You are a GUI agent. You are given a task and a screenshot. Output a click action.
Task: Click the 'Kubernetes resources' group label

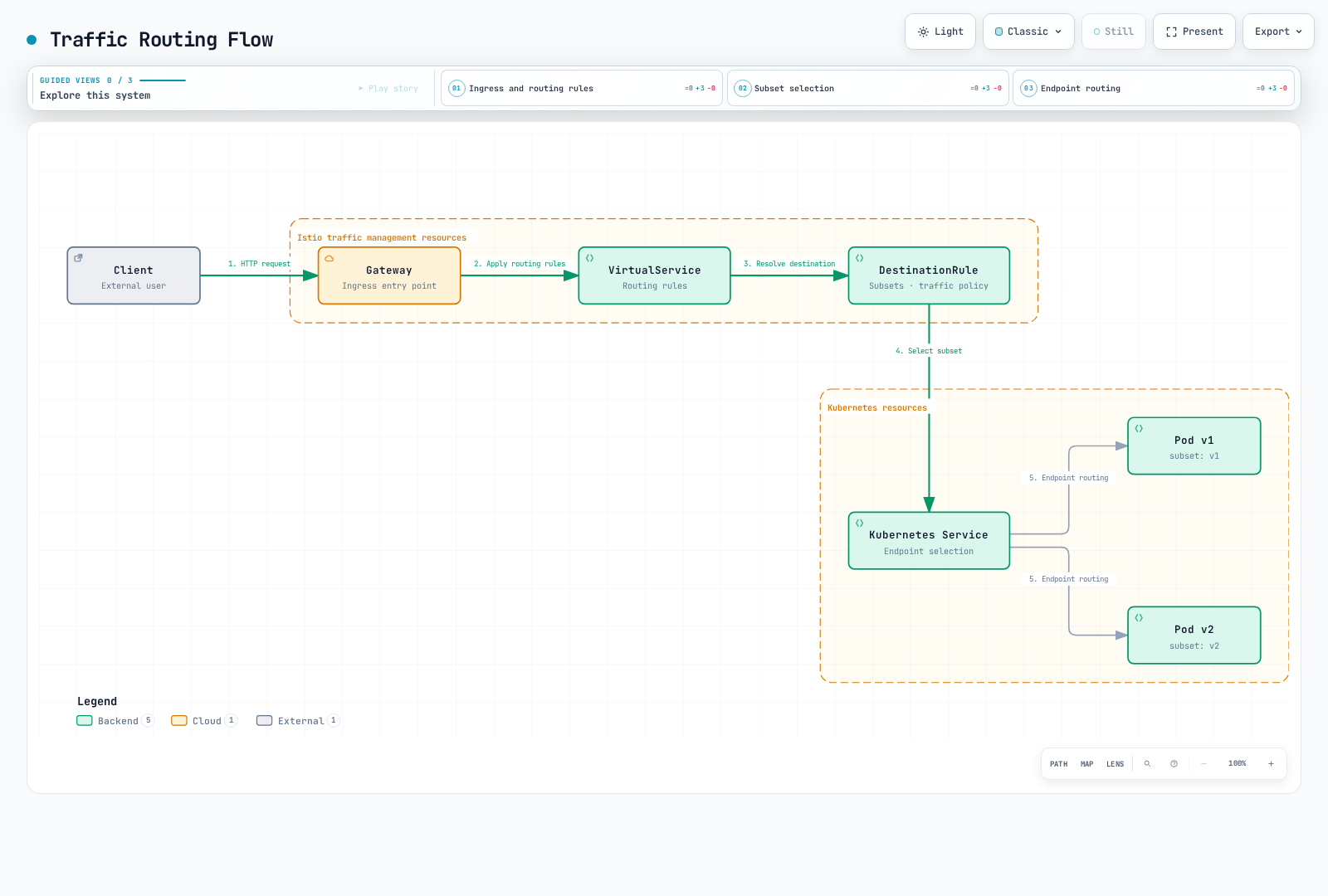click(x=877, y=408)
